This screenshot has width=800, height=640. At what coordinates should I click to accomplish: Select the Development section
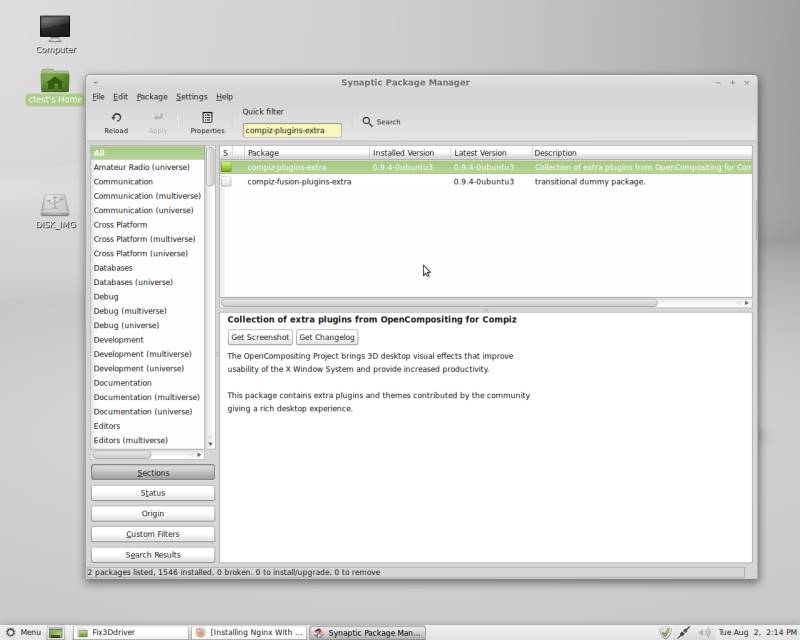pyautogui.click(x=148, y=340)
